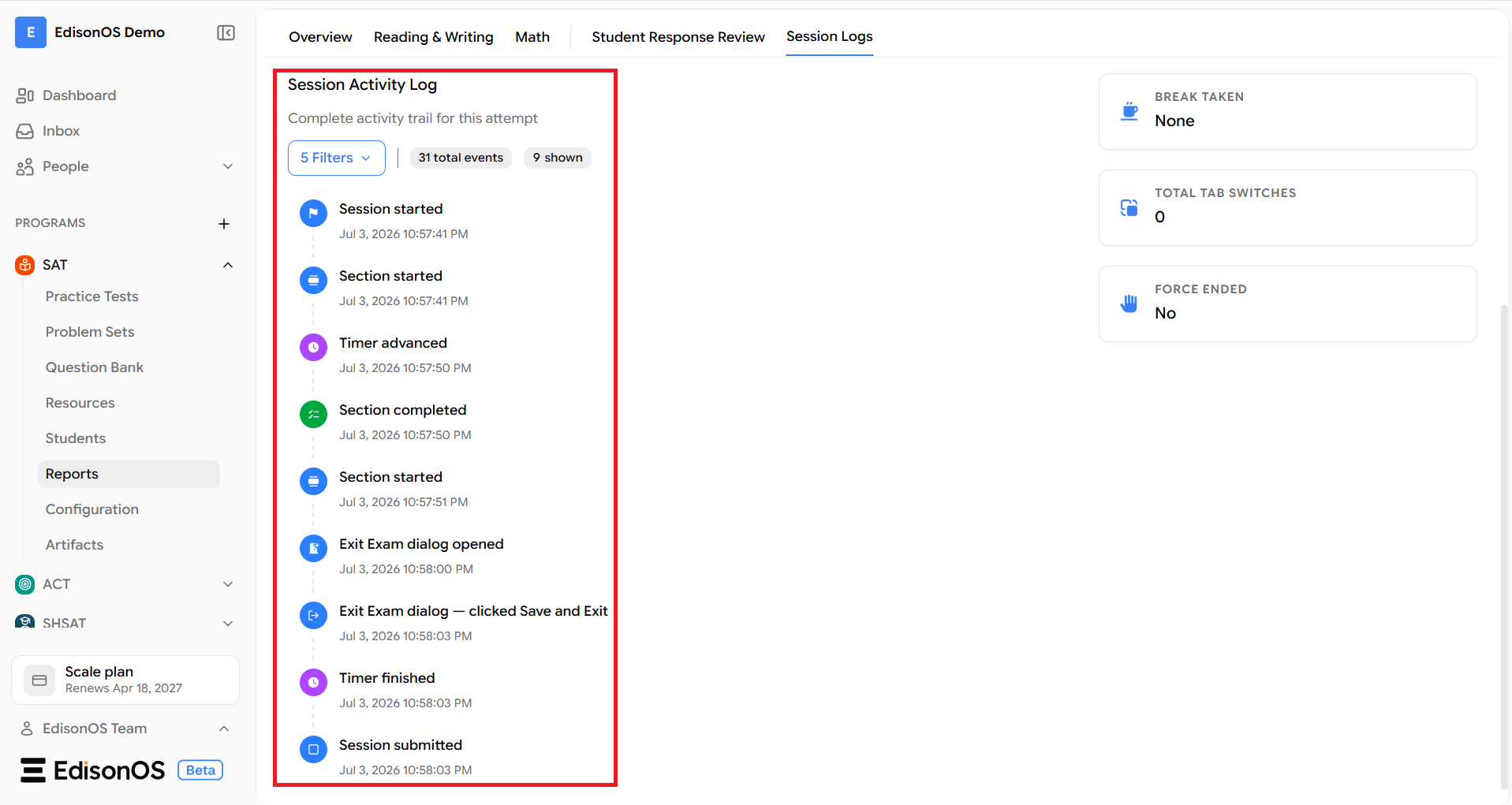
Task: Open Problem Sets in SAT menu
Action: pos(90,332)
